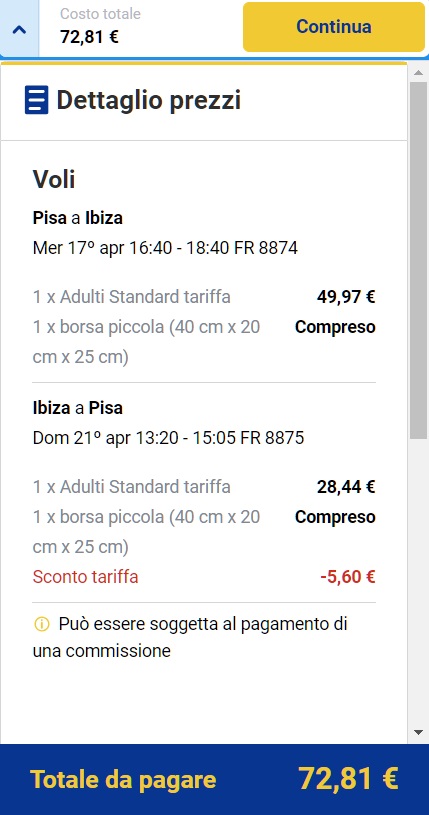Click the Totale da pagare bar
This screenshot has height=815, width=429.
point(214,780)
